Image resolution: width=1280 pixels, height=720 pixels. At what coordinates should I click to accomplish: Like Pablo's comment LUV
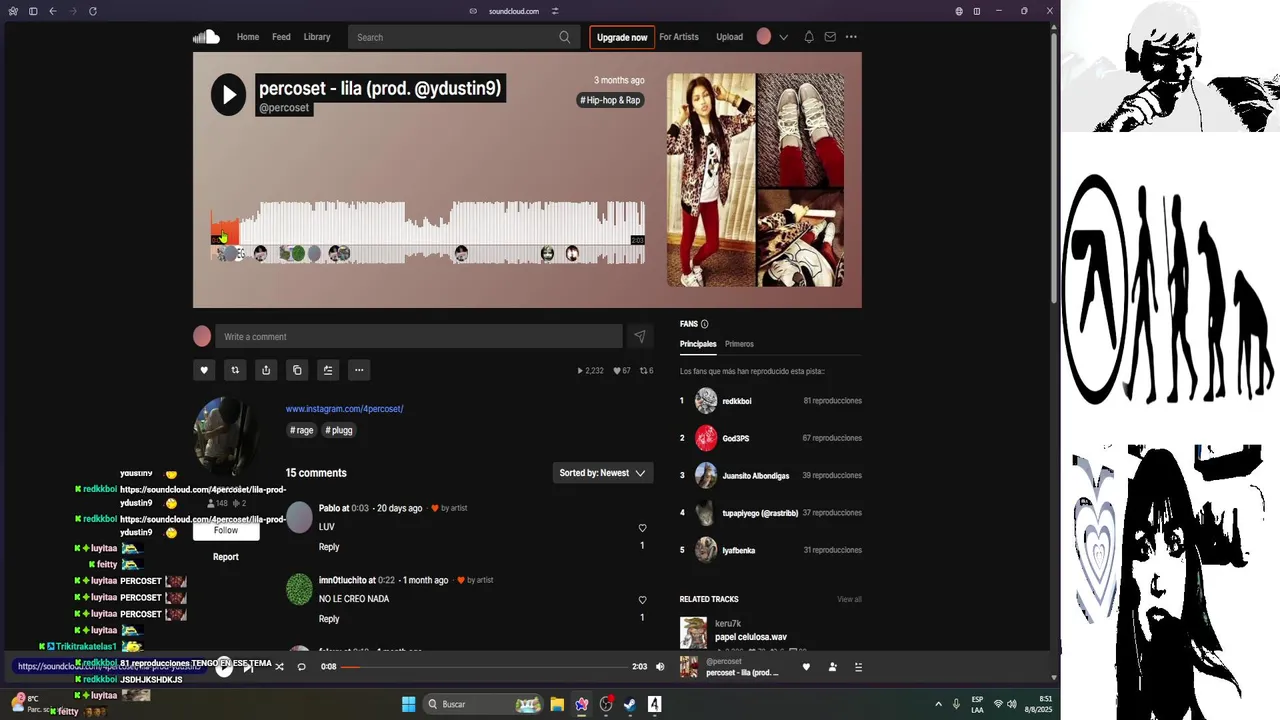[642, 528]
